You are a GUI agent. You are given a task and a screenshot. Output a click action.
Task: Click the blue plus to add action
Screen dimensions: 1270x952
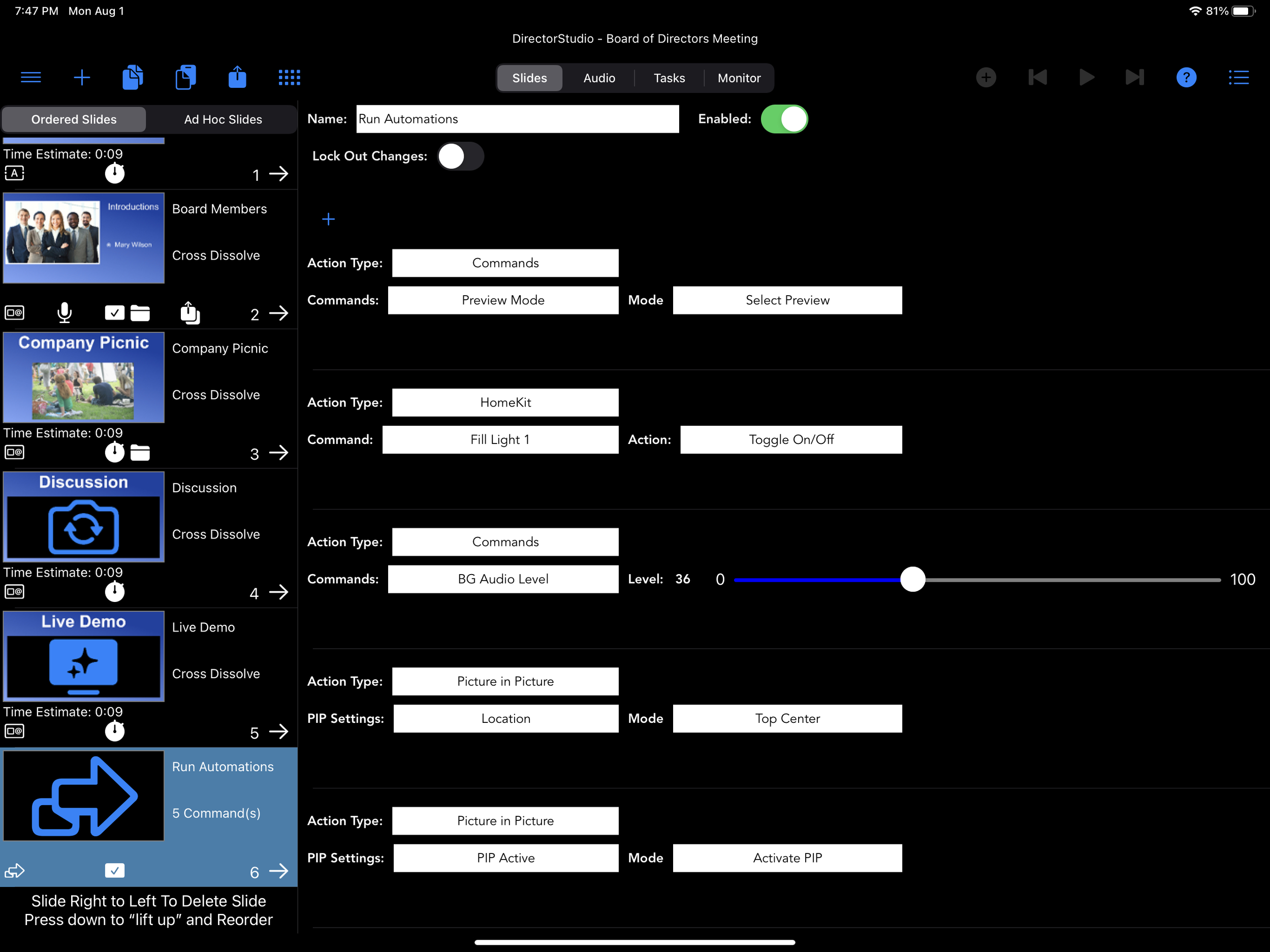coord(328,219)
